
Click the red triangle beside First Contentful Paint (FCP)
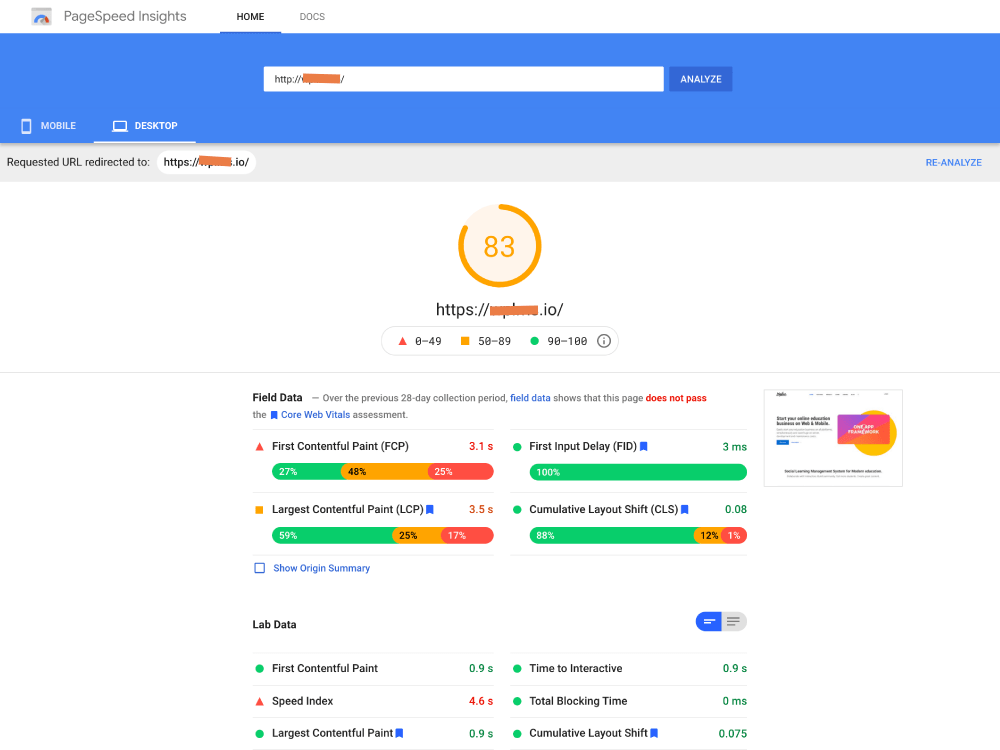[260, 447]
